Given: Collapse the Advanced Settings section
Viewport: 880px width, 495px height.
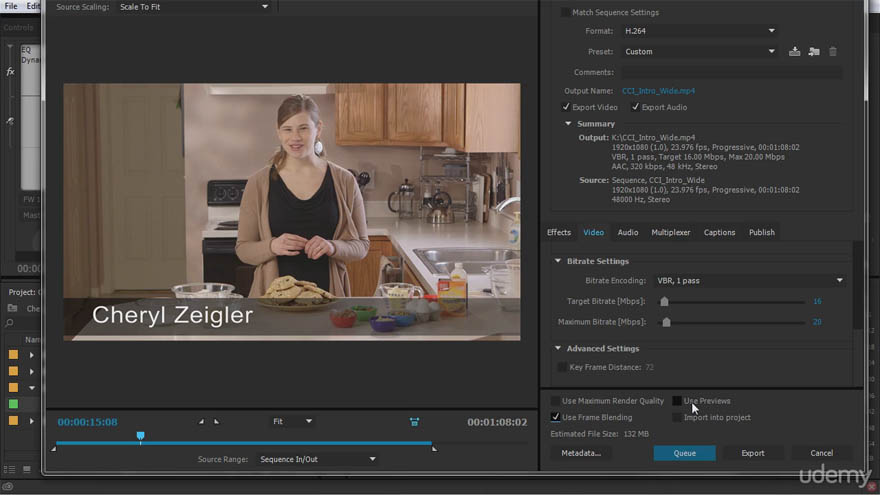Looking at the screenshot, I should [558, 349].
